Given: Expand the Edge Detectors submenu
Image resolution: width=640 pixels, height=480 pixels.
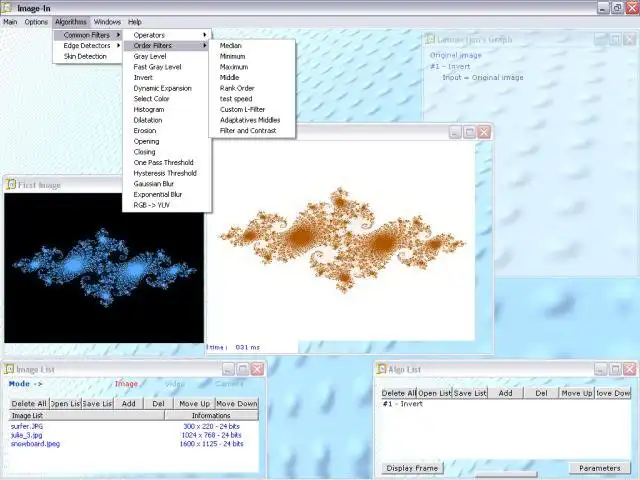Looking at the screenshot, I should tap(88, 46).
